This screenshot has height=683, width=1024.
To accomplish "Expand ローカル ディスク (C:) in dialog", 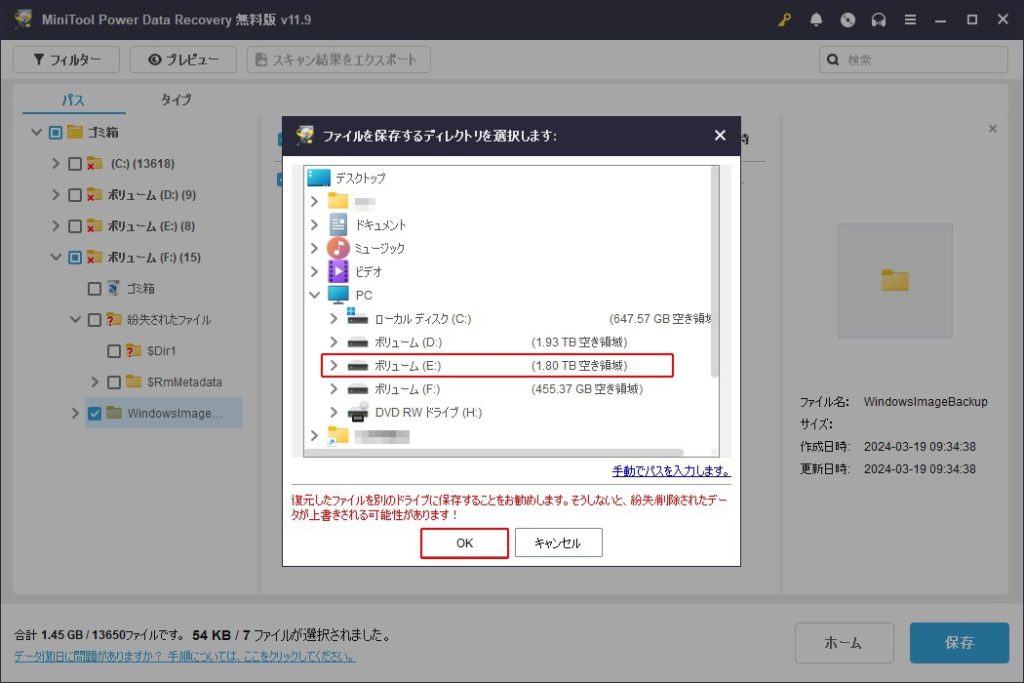I will click(x=334, y=319).
